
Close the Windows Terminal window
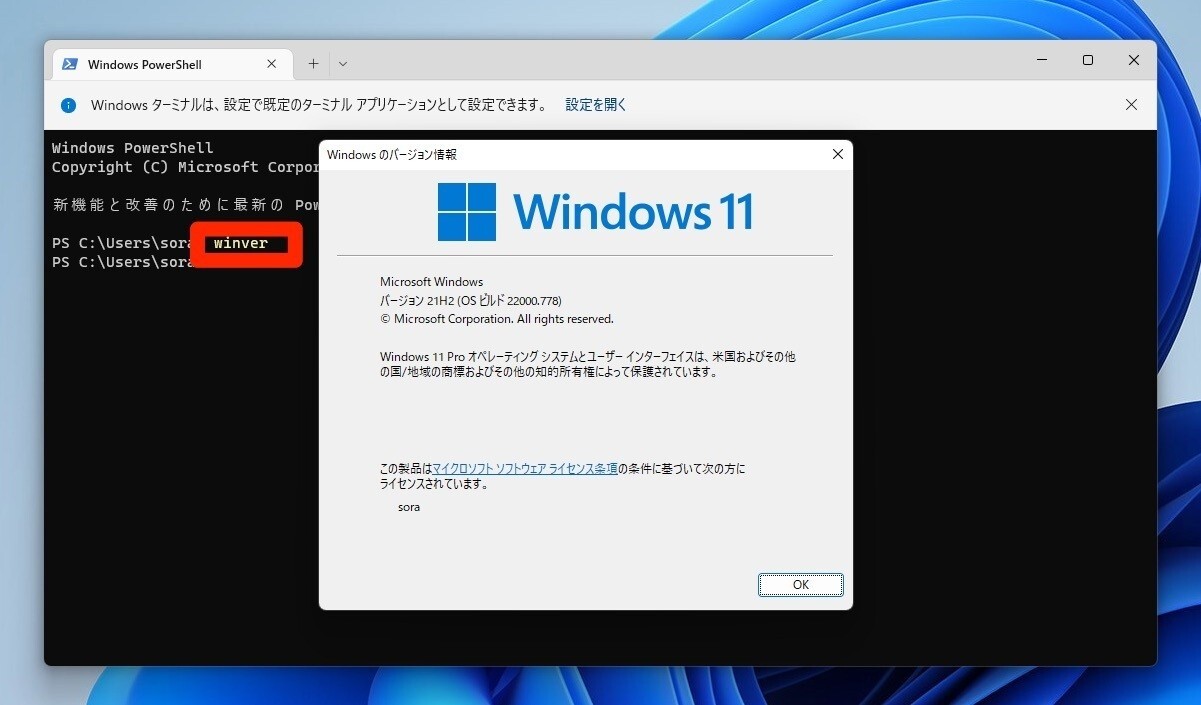(x=1133, y=60)
